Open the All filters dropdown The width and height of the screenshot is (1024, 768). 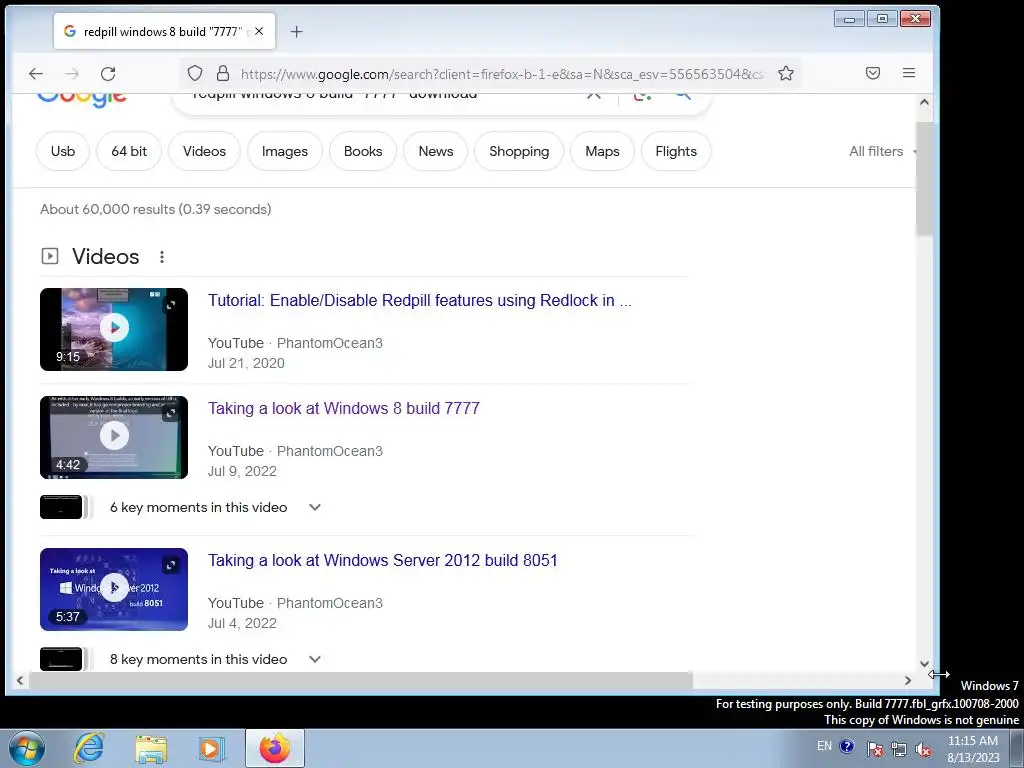point(882,152)
